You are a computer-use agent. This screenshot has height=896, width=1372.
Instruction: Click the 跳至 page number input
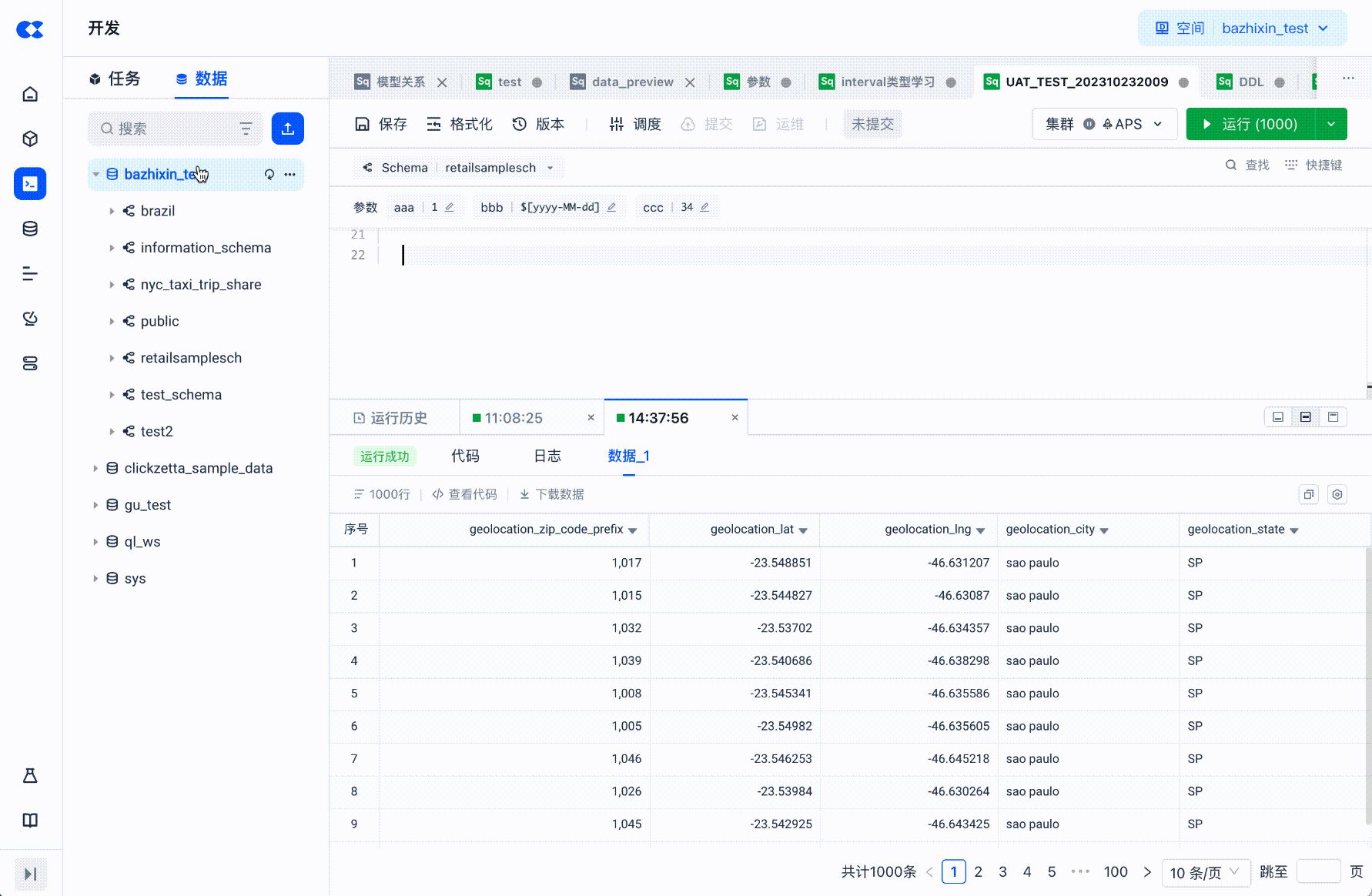pos(1318,872)
